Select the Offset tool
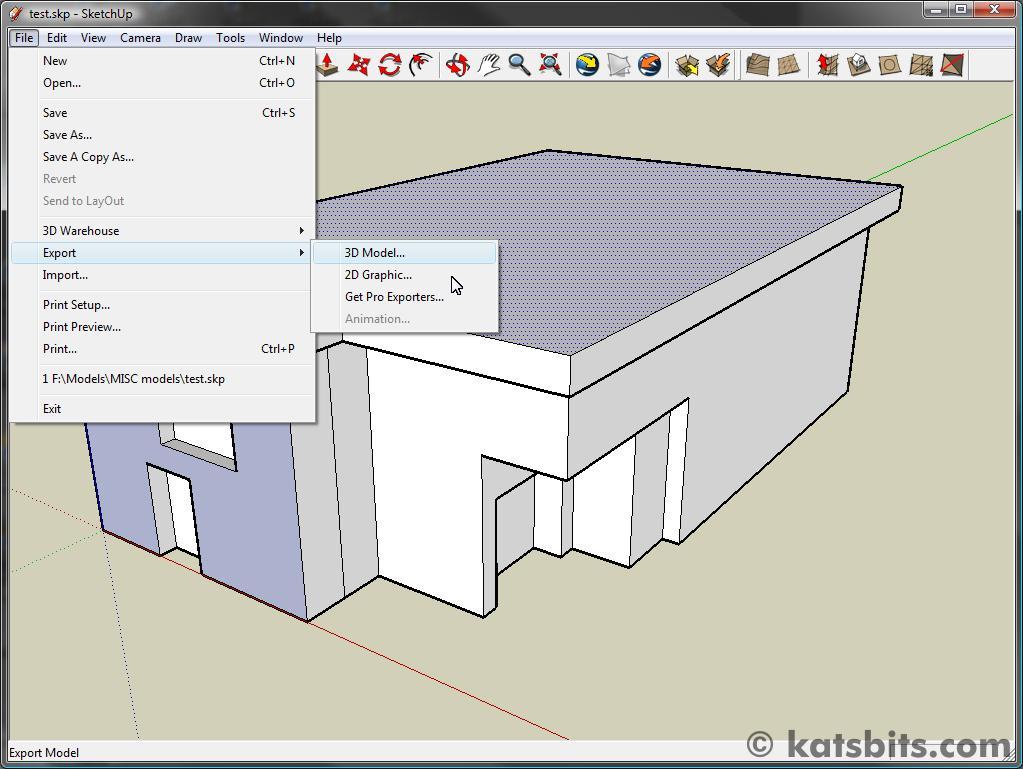 click(421, 65)
